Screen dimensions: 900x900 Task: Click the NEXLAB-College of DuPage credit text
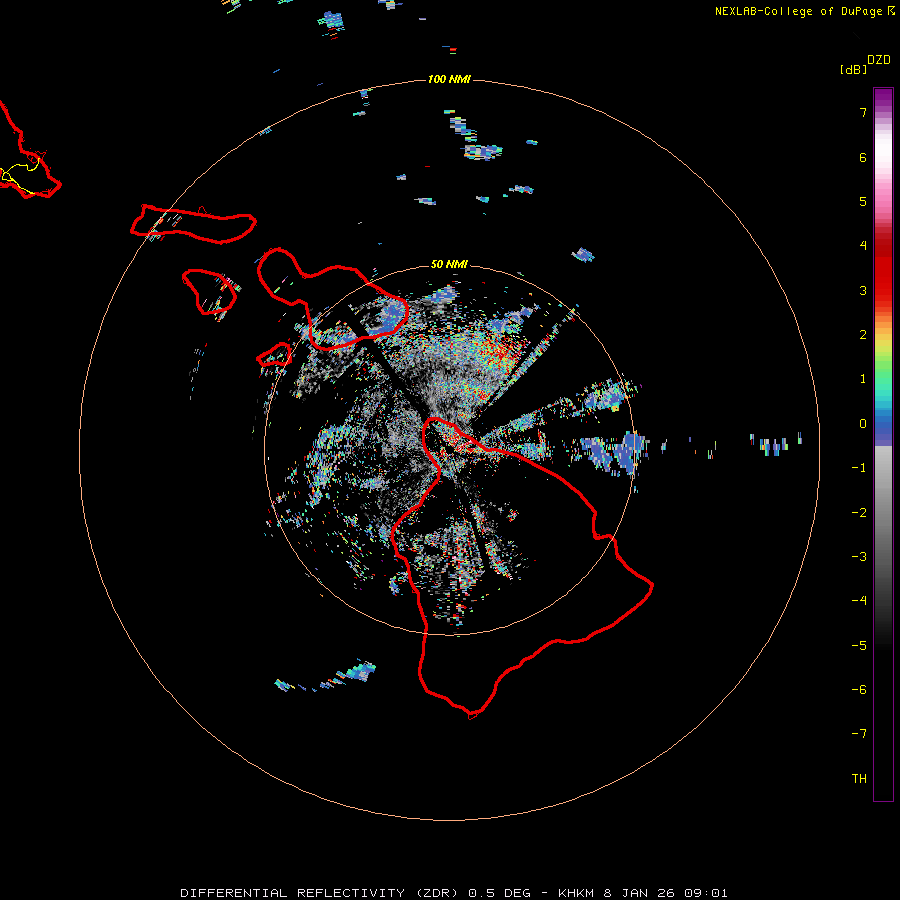click(x=798, y=11)
